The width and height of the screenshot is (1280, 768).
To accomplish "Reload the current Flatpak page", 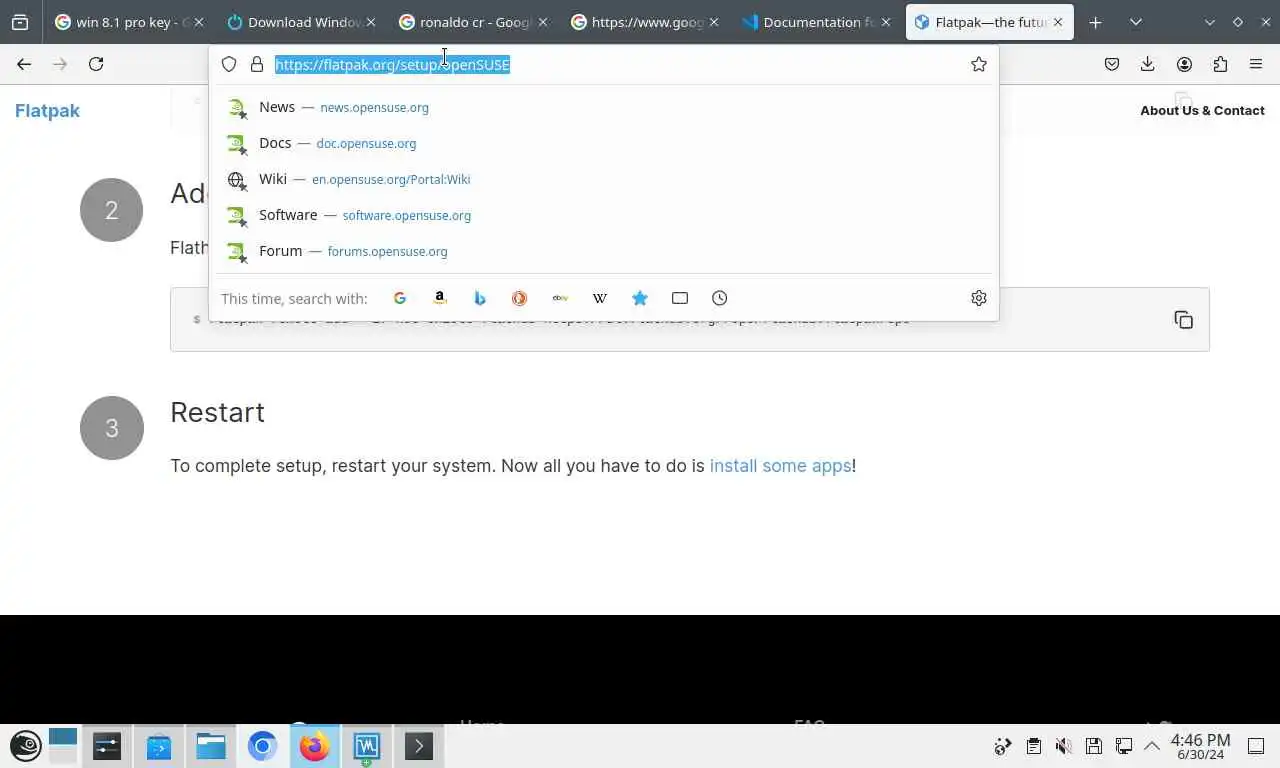I will tap(96, 64).
